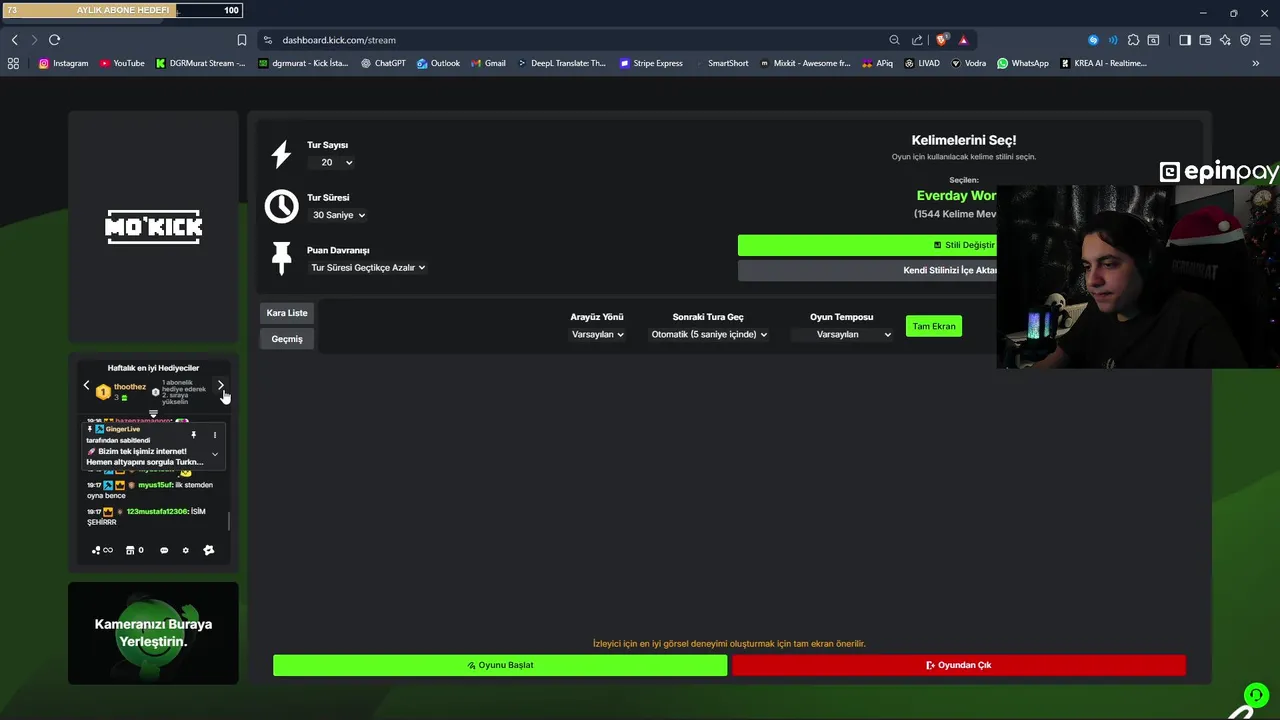Click the AYLIK ABONE HEDEFİ progress bar
Image resolution: width=1280 pixels, height=720 pixels.
122,10
